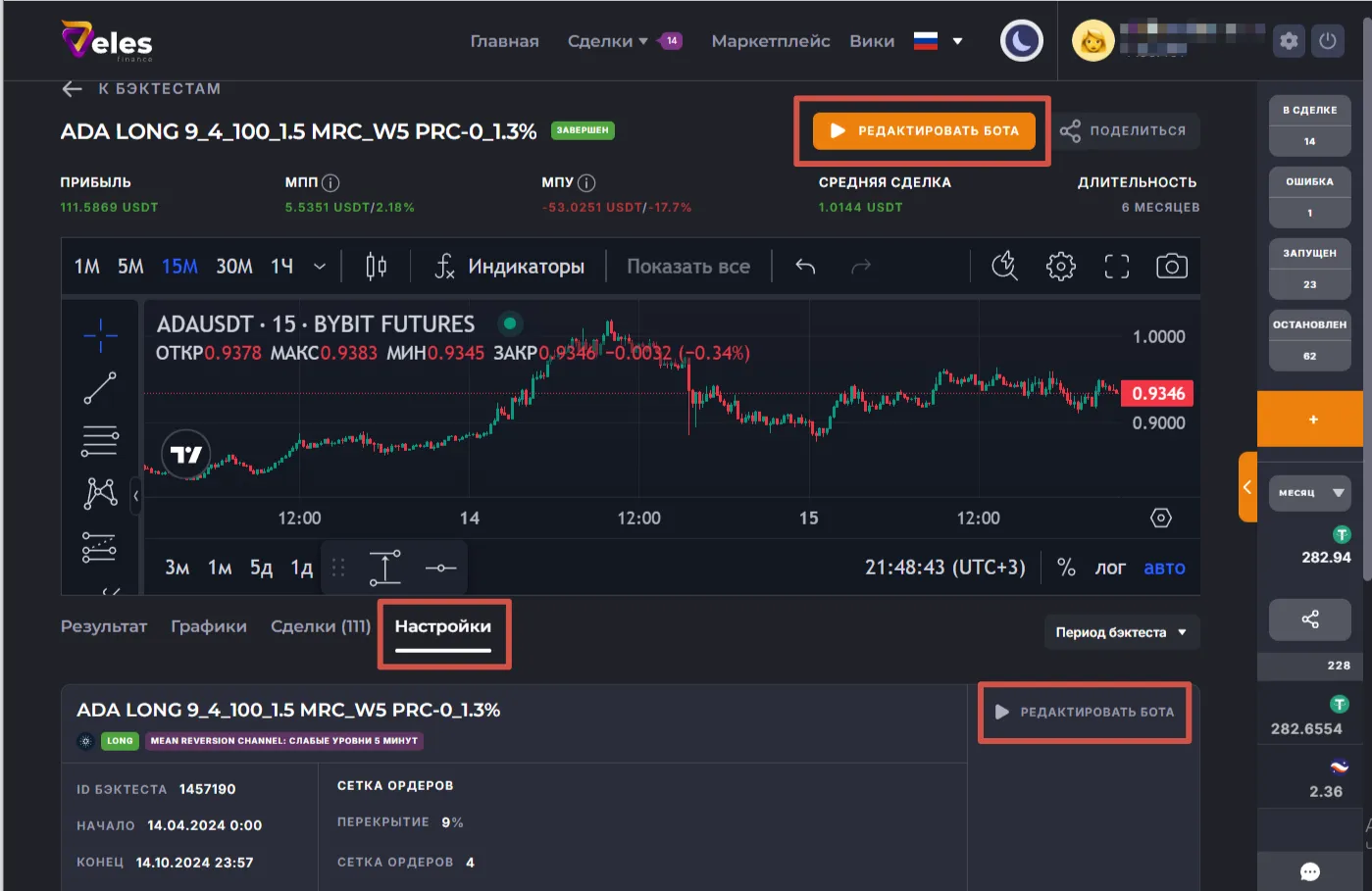Click orange "Редактировать бота" button
This screenshot has width=1372, height=891.
coord(923,130)
